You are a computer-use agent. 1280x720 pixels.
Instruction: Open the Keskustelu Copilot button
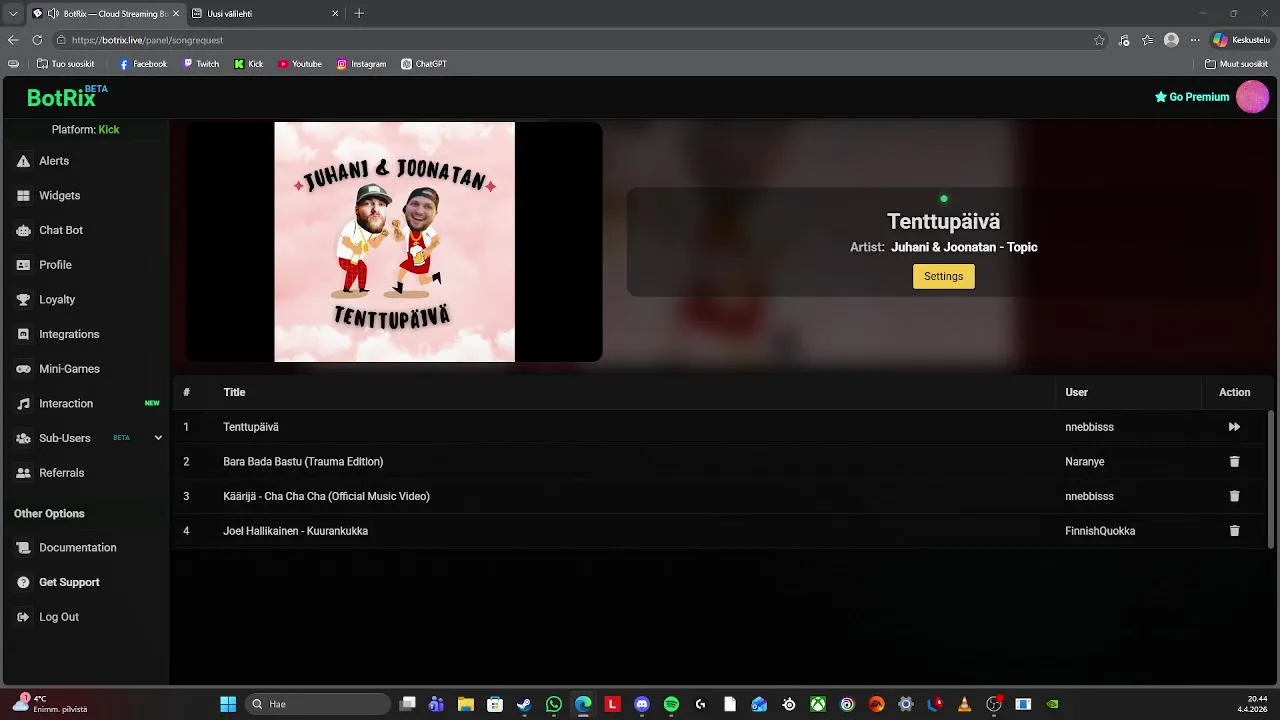point(1241,40)
